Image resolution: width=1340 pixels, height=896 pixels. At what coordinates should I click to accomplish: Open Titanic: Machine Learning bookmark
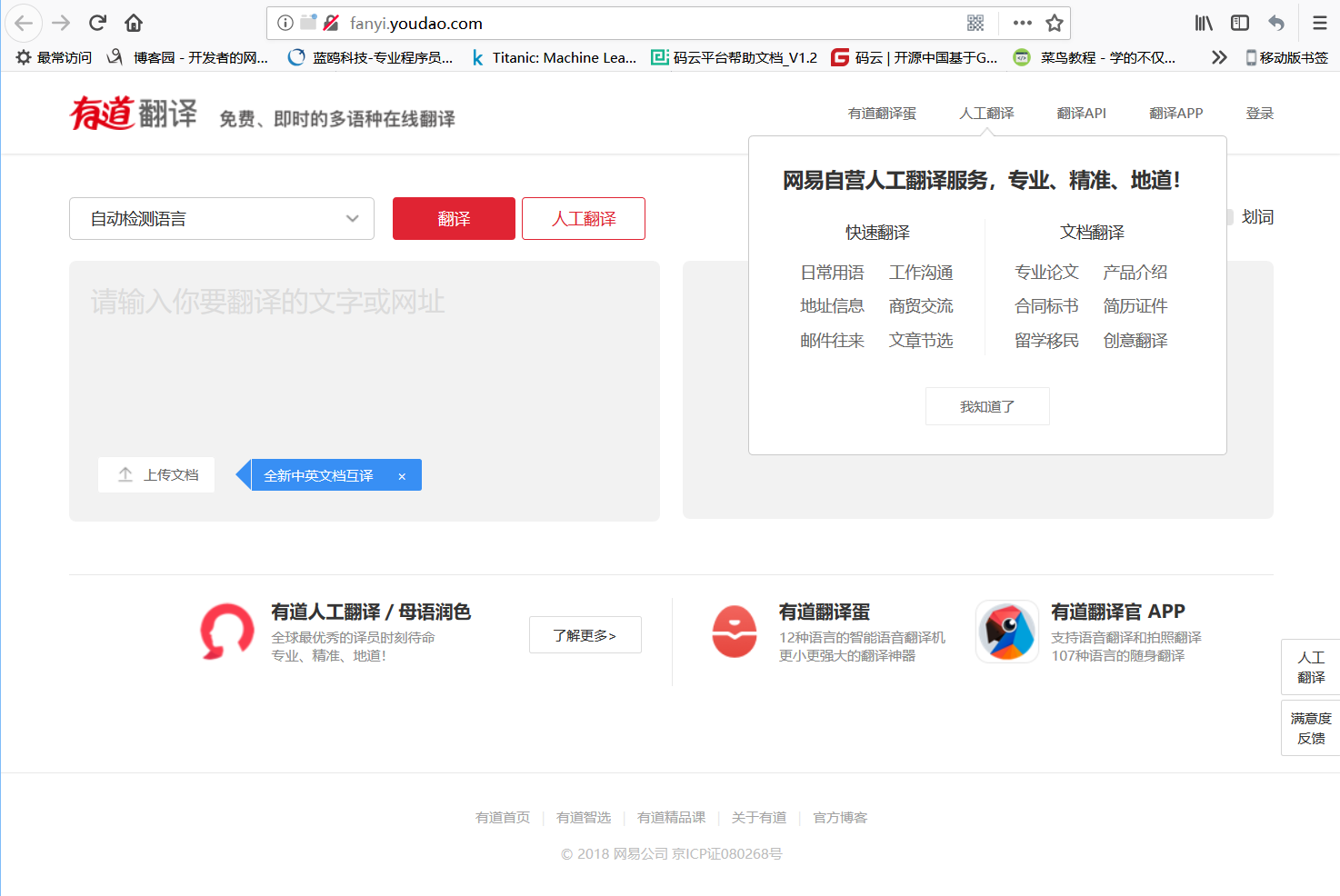point(554,57)
